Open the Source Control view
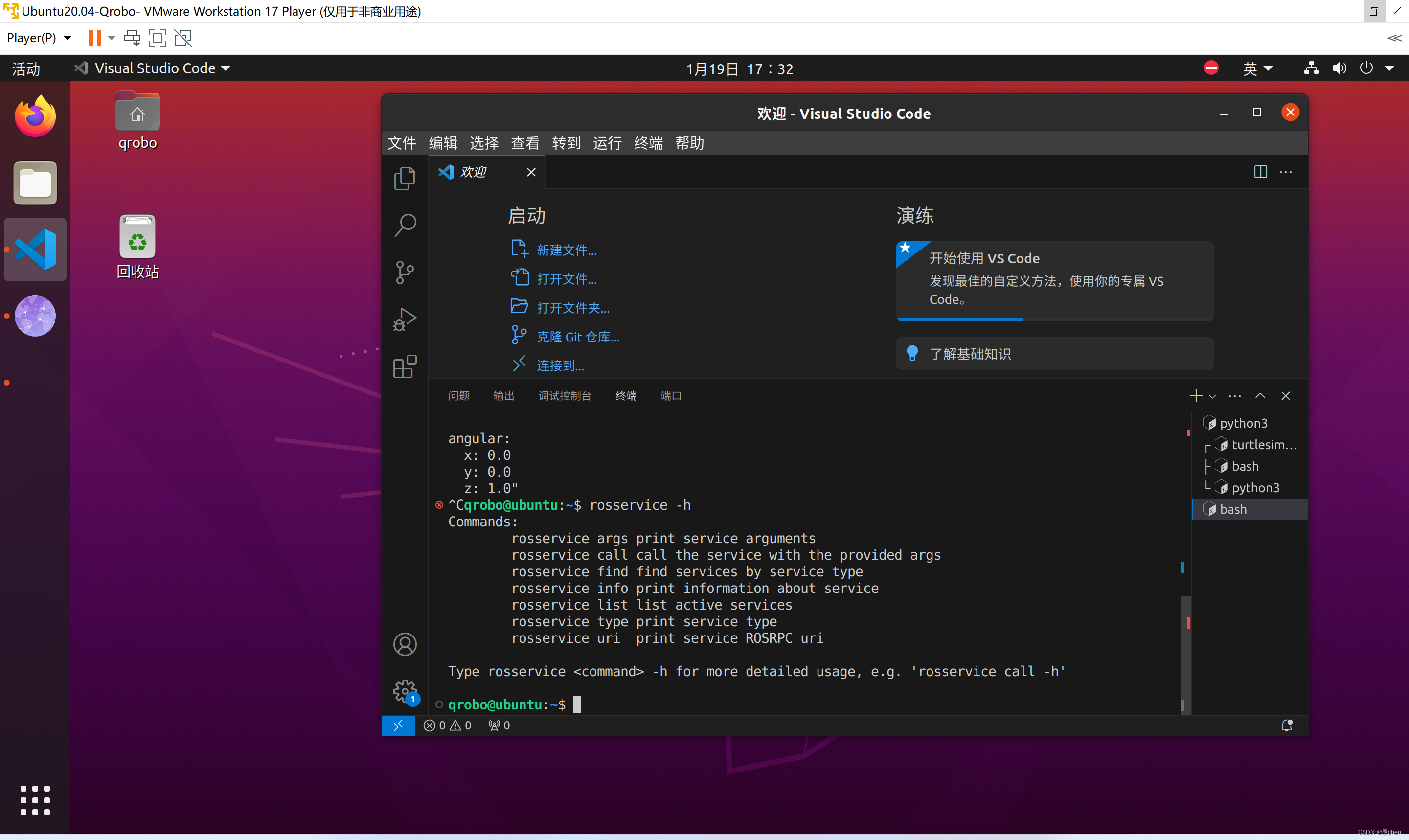The width and height of the screenshot is (1409, 840). click(405, 272)
